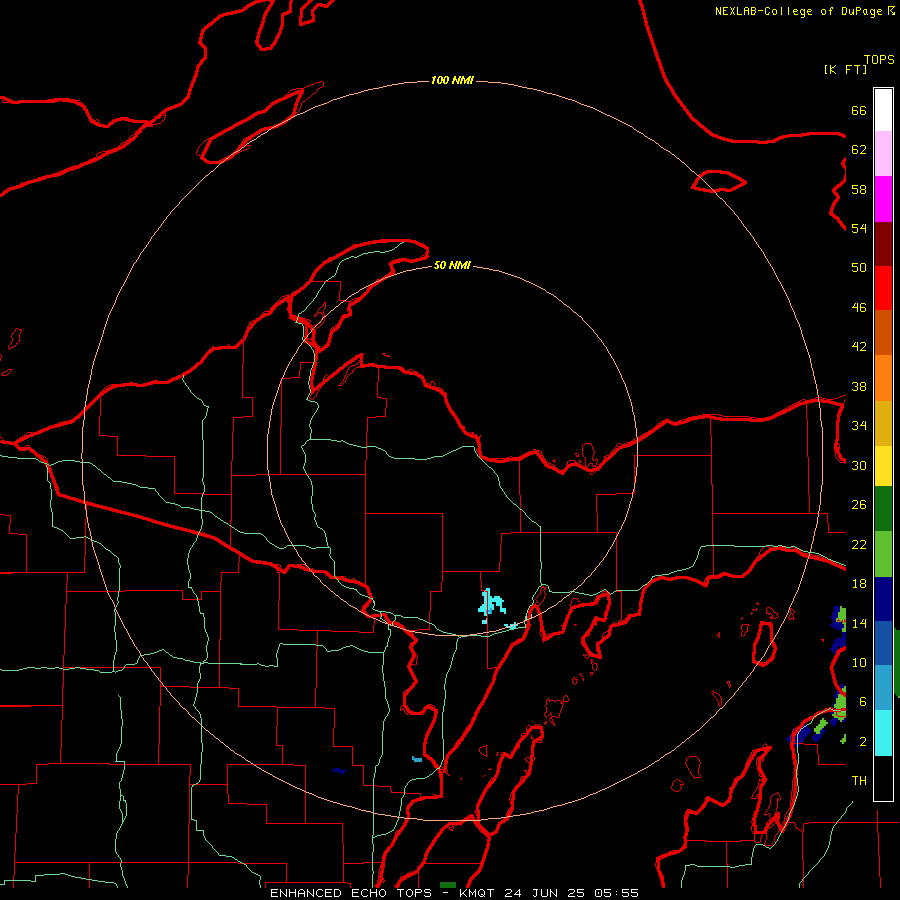Click the 24 JUN 25 05:55 timestamp
This screenshot has width=900, height=900.
571,893
